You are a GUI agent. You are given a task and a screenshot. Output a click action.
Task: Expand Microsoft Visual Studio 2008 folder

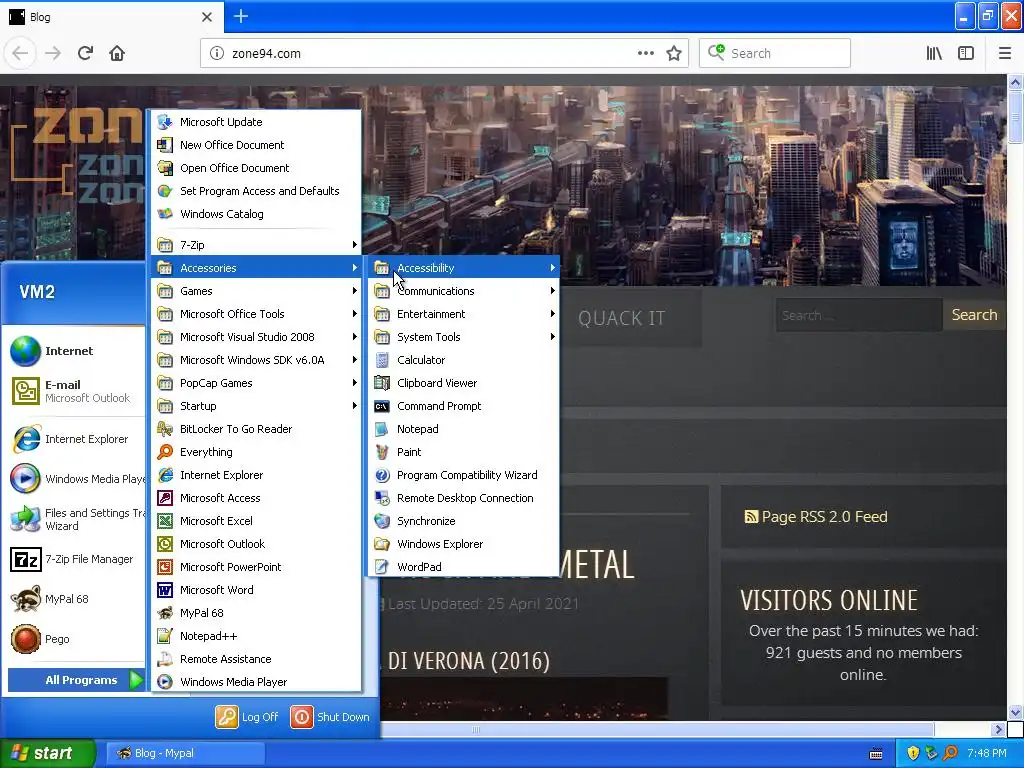256,337
